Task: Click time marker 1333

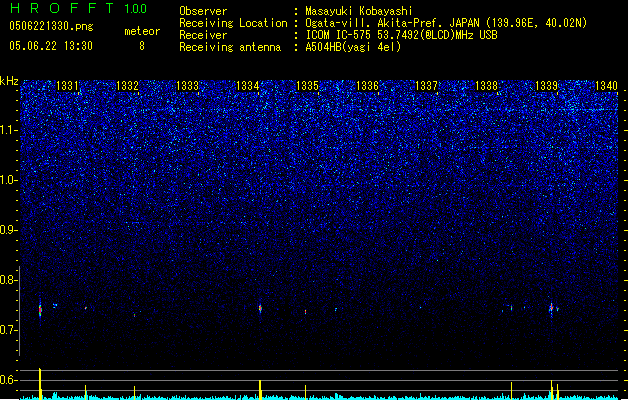Action: point(187,85)
